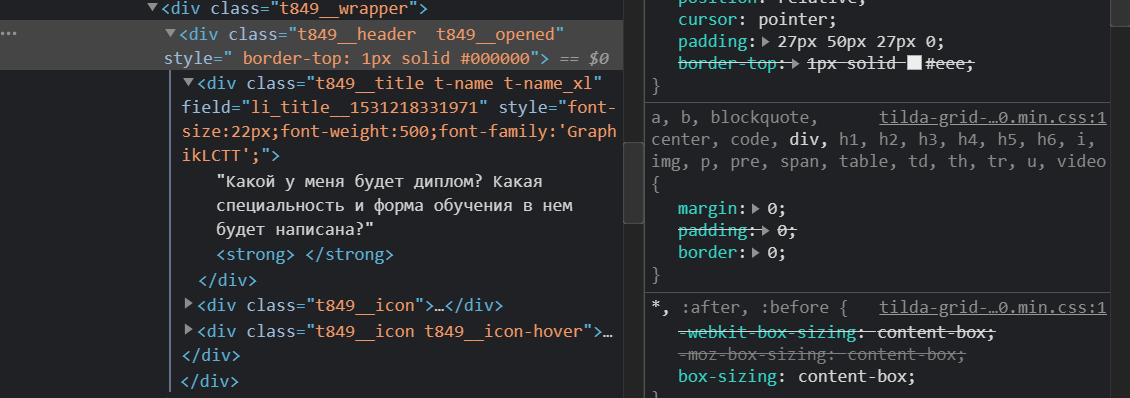Collapse the t849__wrapper div node
This screenshot has height=398, width=1130.
[152, 9]
